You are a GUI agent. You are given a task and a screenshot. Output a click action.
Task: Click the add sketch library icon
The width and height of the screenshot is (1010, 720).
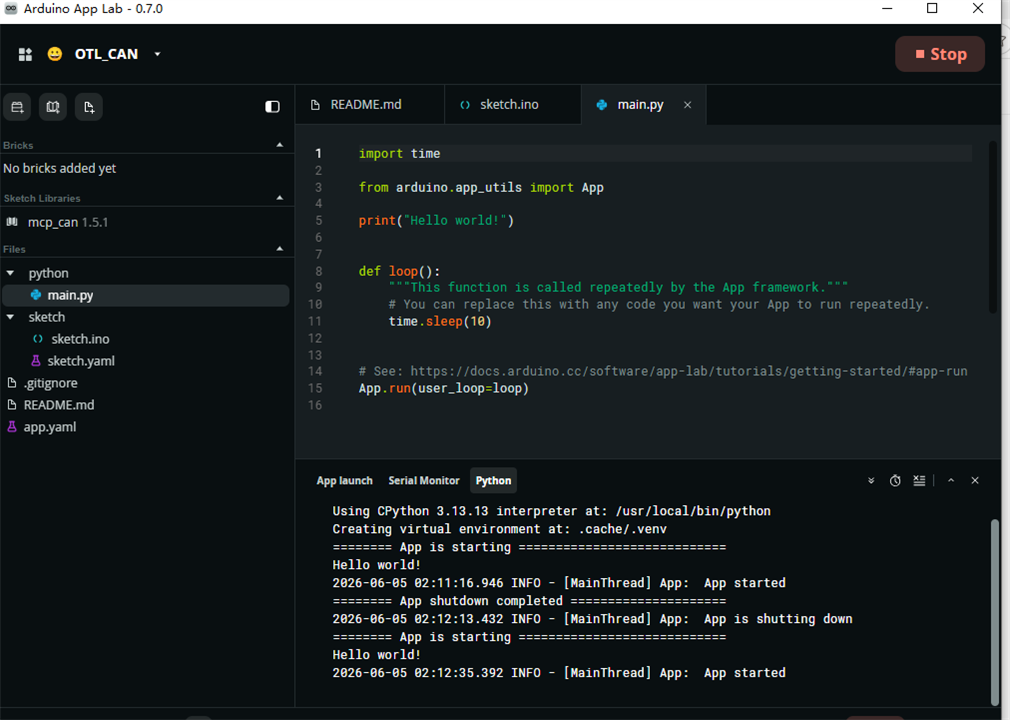(53, 107)
